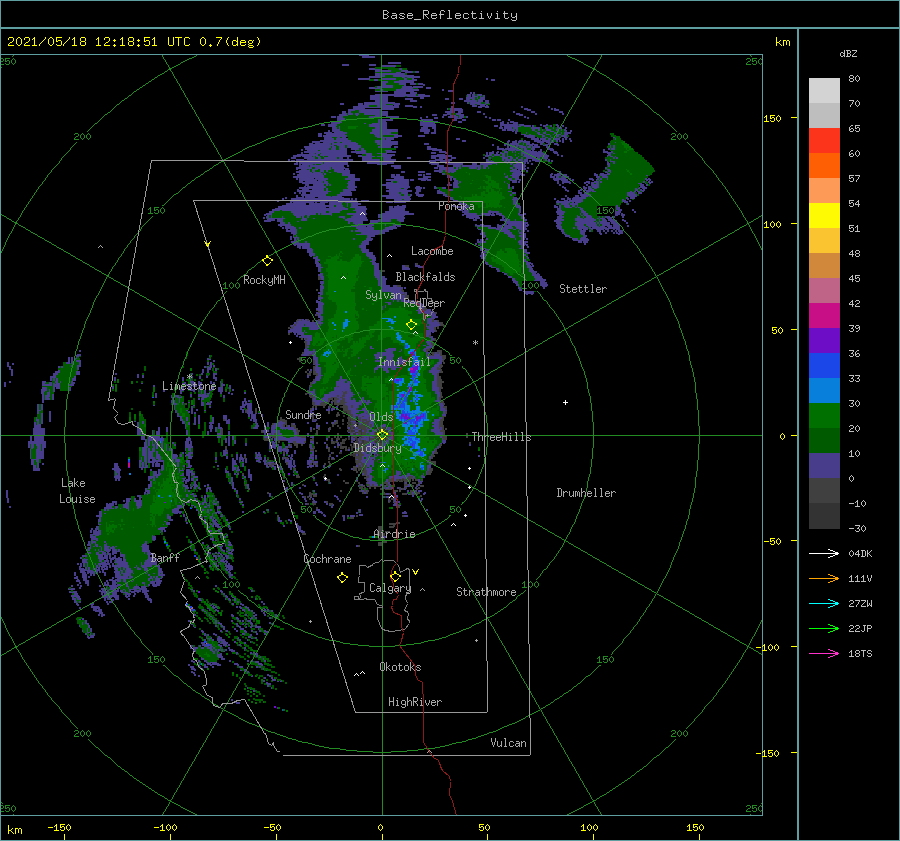This screenshot has height=841, width=900.
Task: Click the RockyMH label
Action: click(264, 280)
